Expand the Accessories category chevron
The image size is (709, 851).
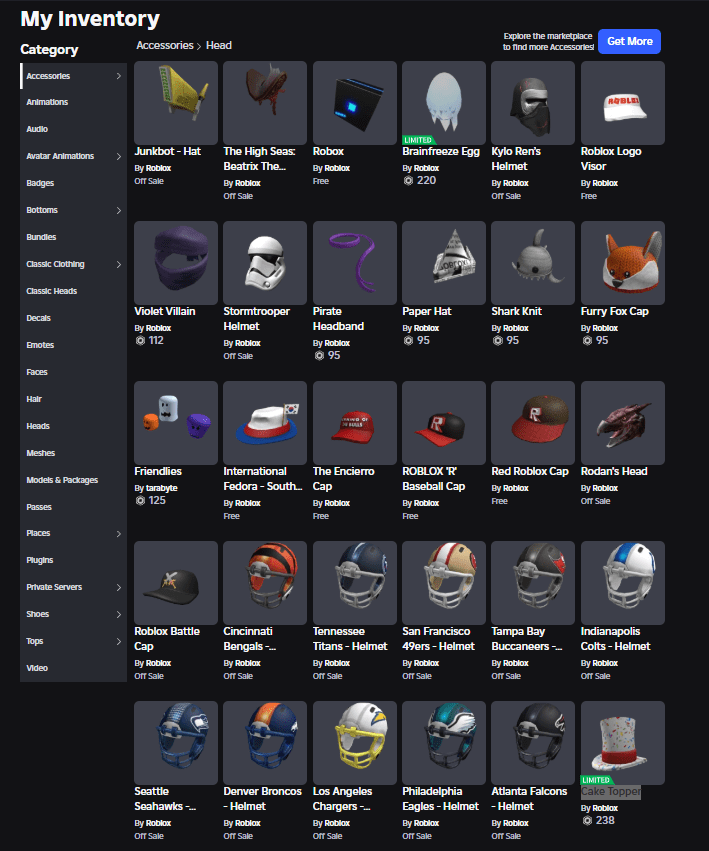click(118, 76)
